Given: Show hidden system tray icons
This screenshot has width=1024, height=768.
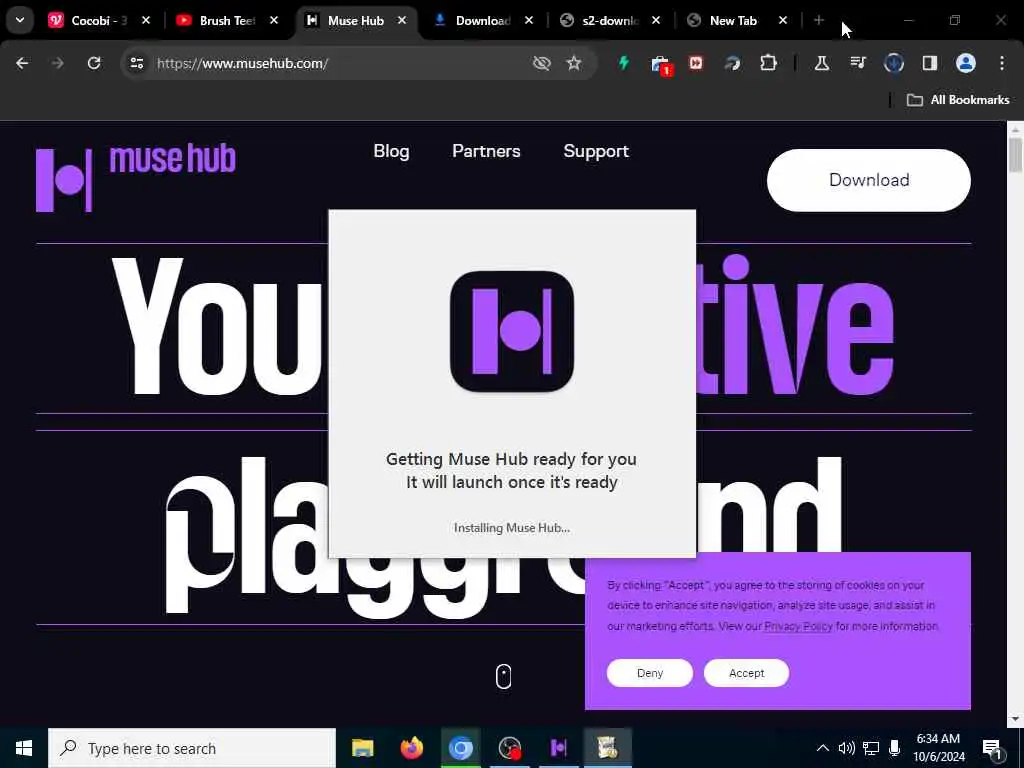Looking at the screenshot, I should pos(823,748).
